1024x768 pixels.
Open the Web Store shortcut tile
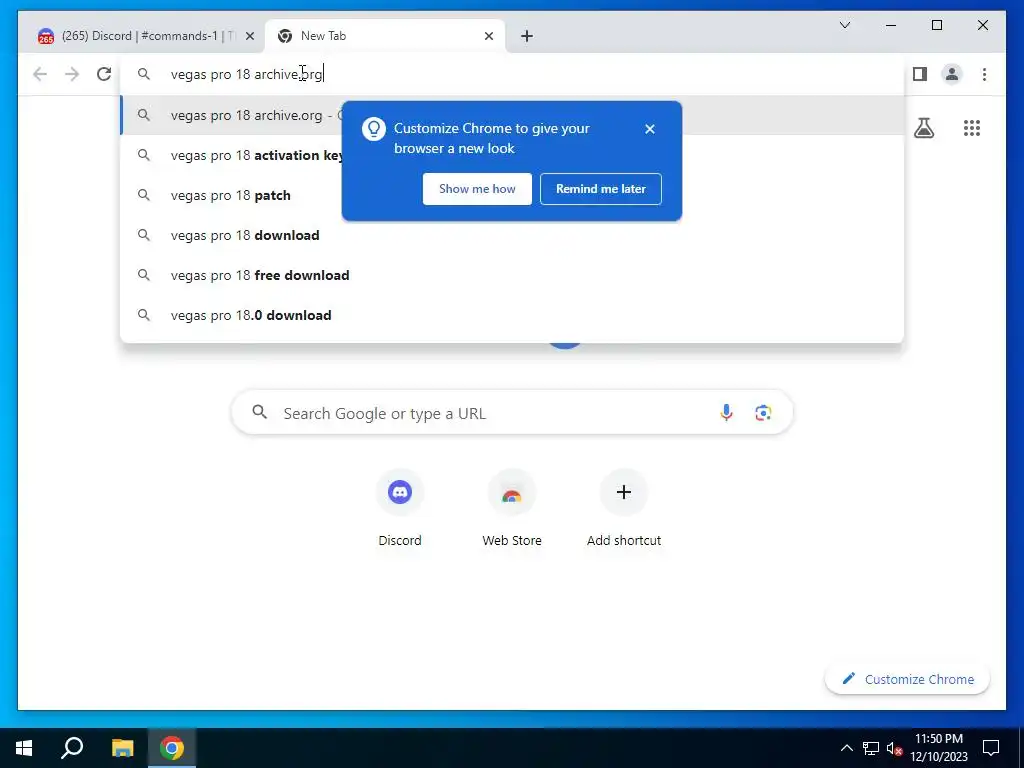click(x=512, y=508)
